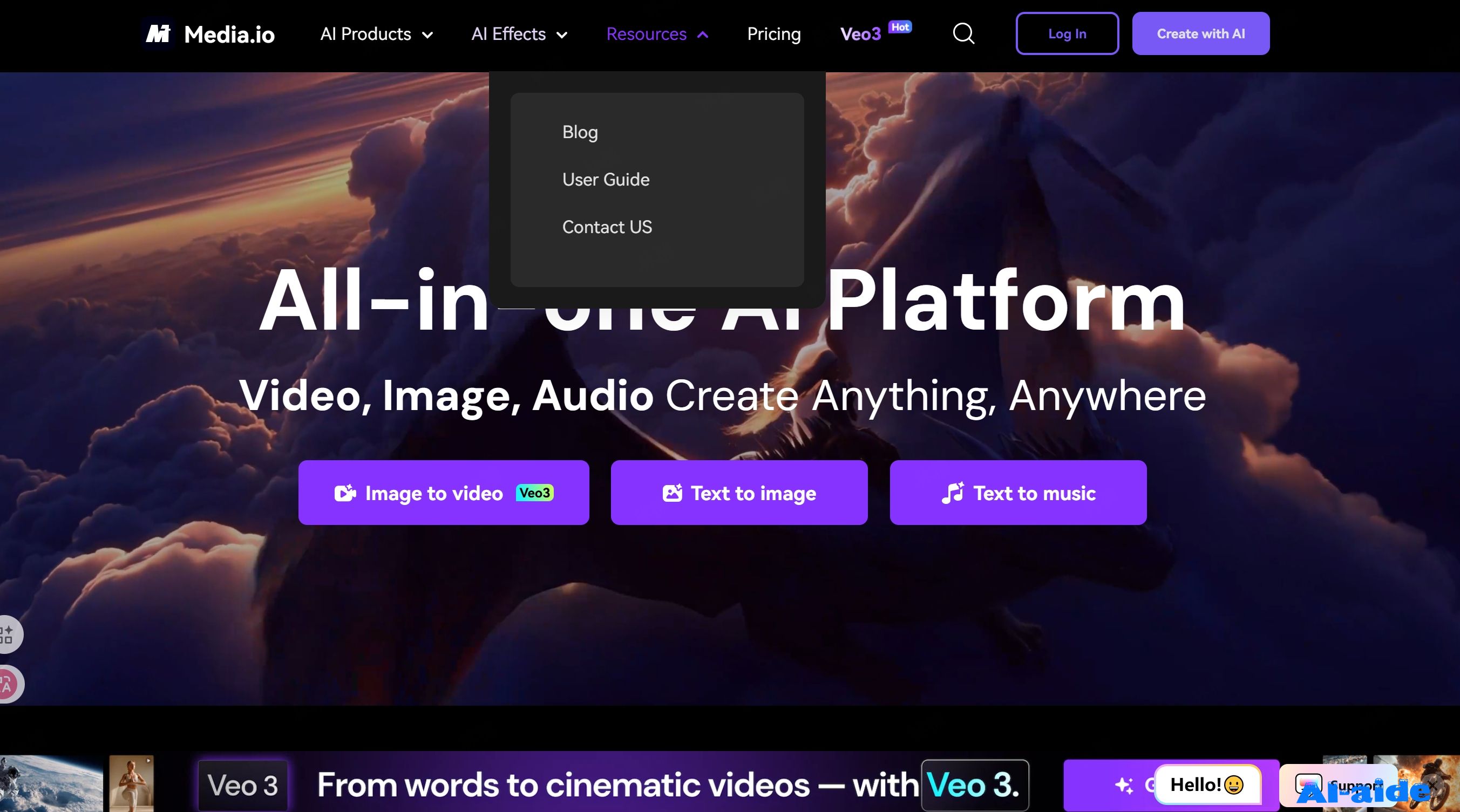Select Blog from Resources menu
Screen dimensions: 1460x812
pos(580,132)
